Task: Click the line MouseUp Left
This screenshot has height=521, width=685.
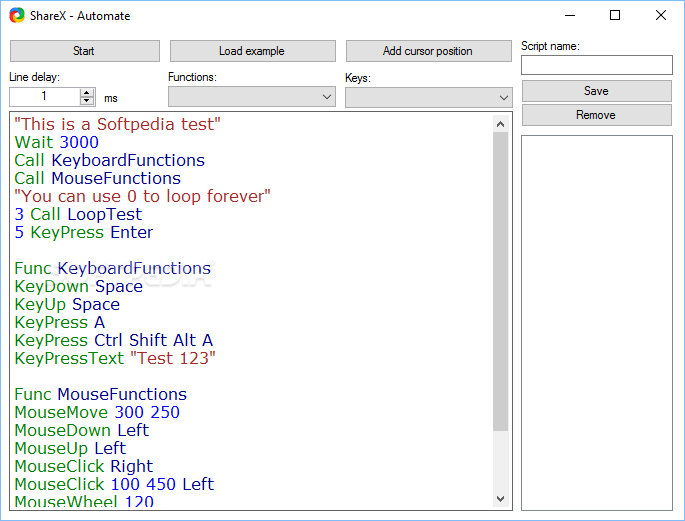Action: tap(70, 448)
